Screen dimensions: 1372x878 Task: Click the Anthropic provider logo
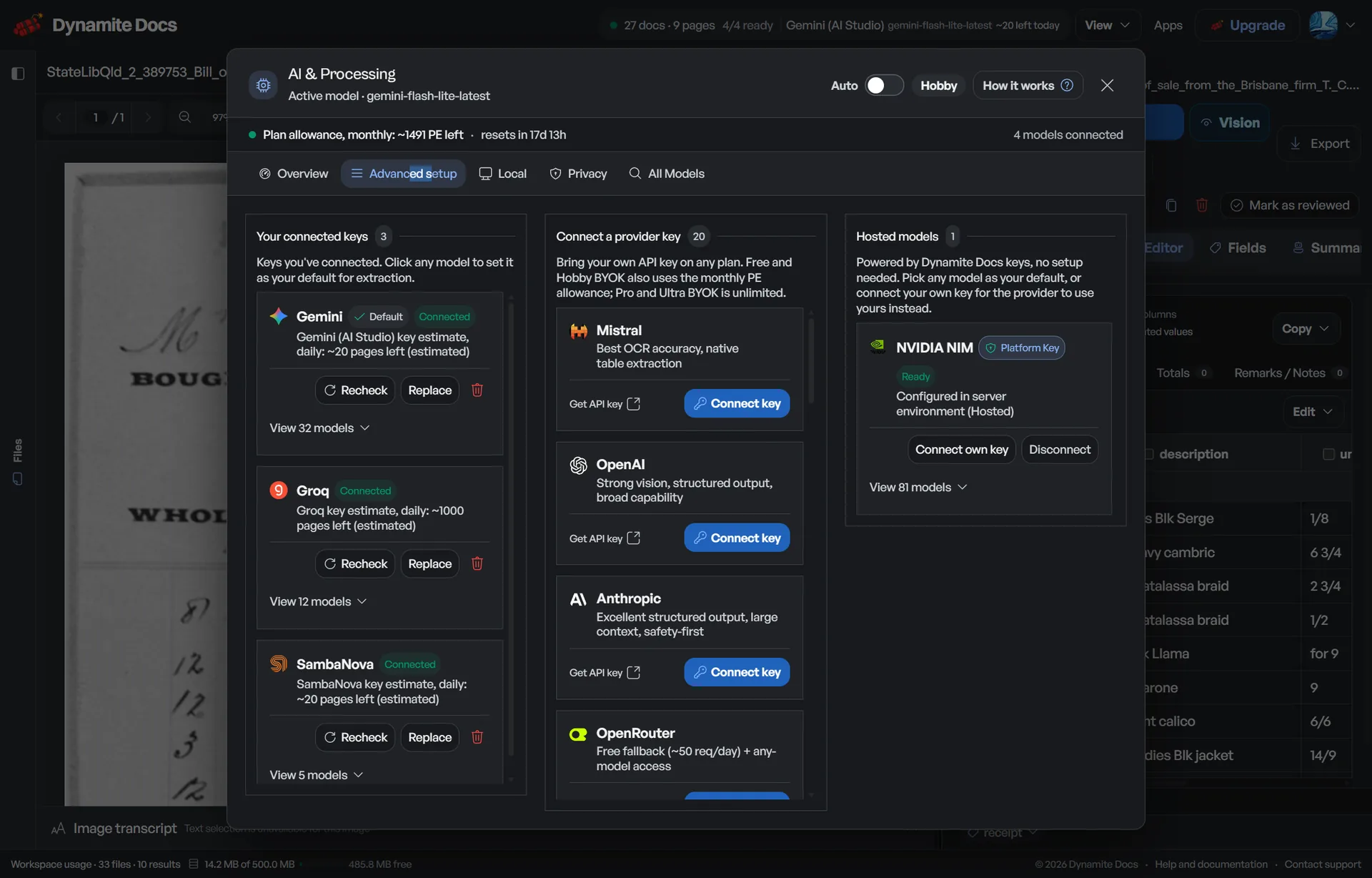[578, 599]
